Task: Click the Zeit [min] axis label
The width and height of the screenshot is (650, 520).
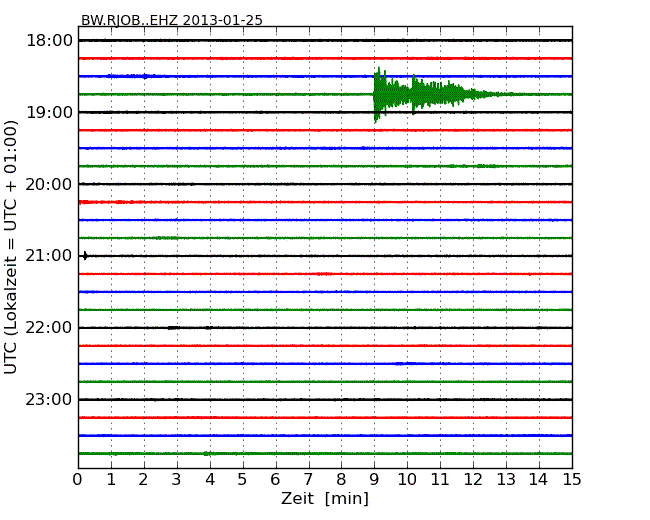Action: (325, 498)
